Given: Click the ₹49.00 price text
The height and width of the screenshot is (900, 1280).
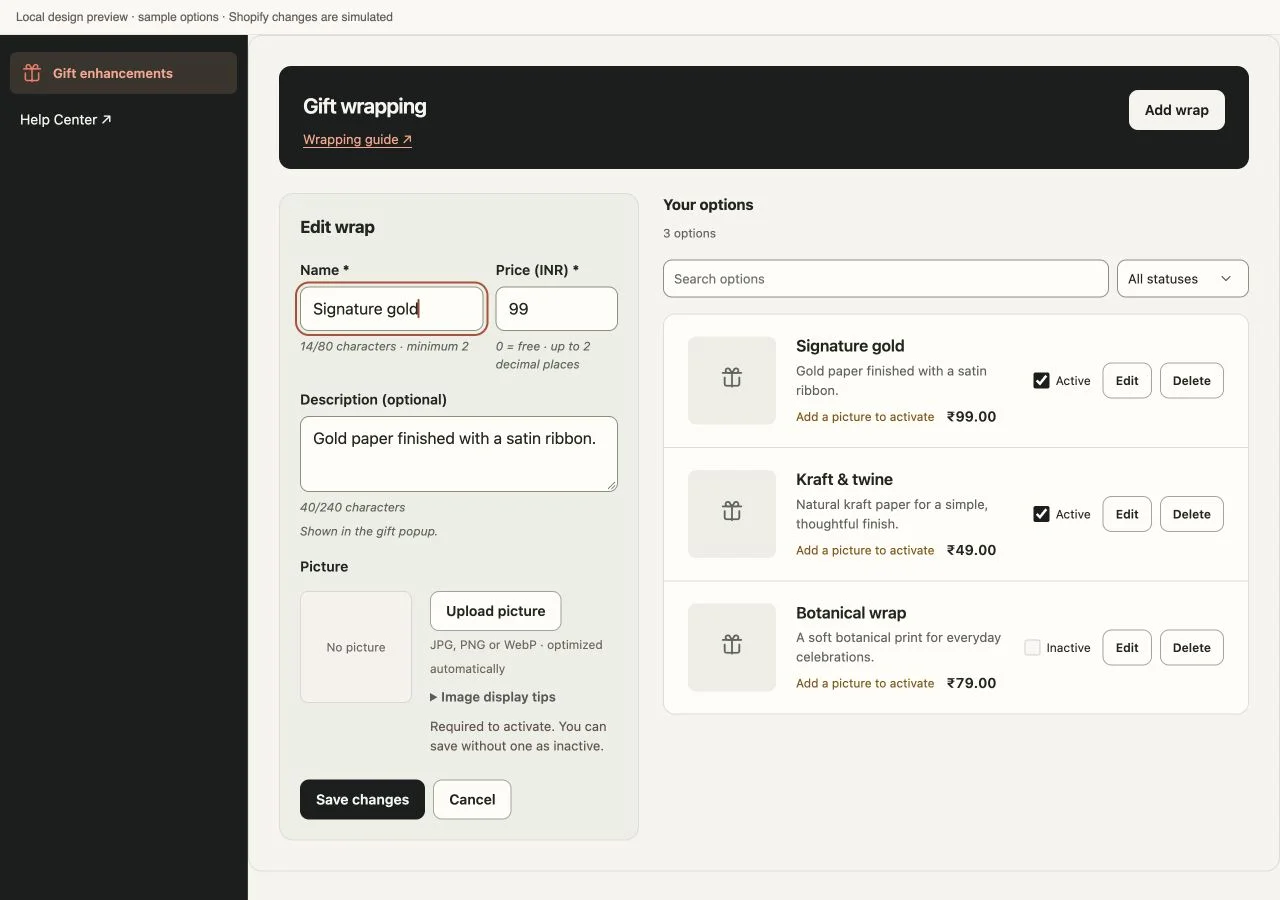Looking at the screenshot, I should [971, 550].
